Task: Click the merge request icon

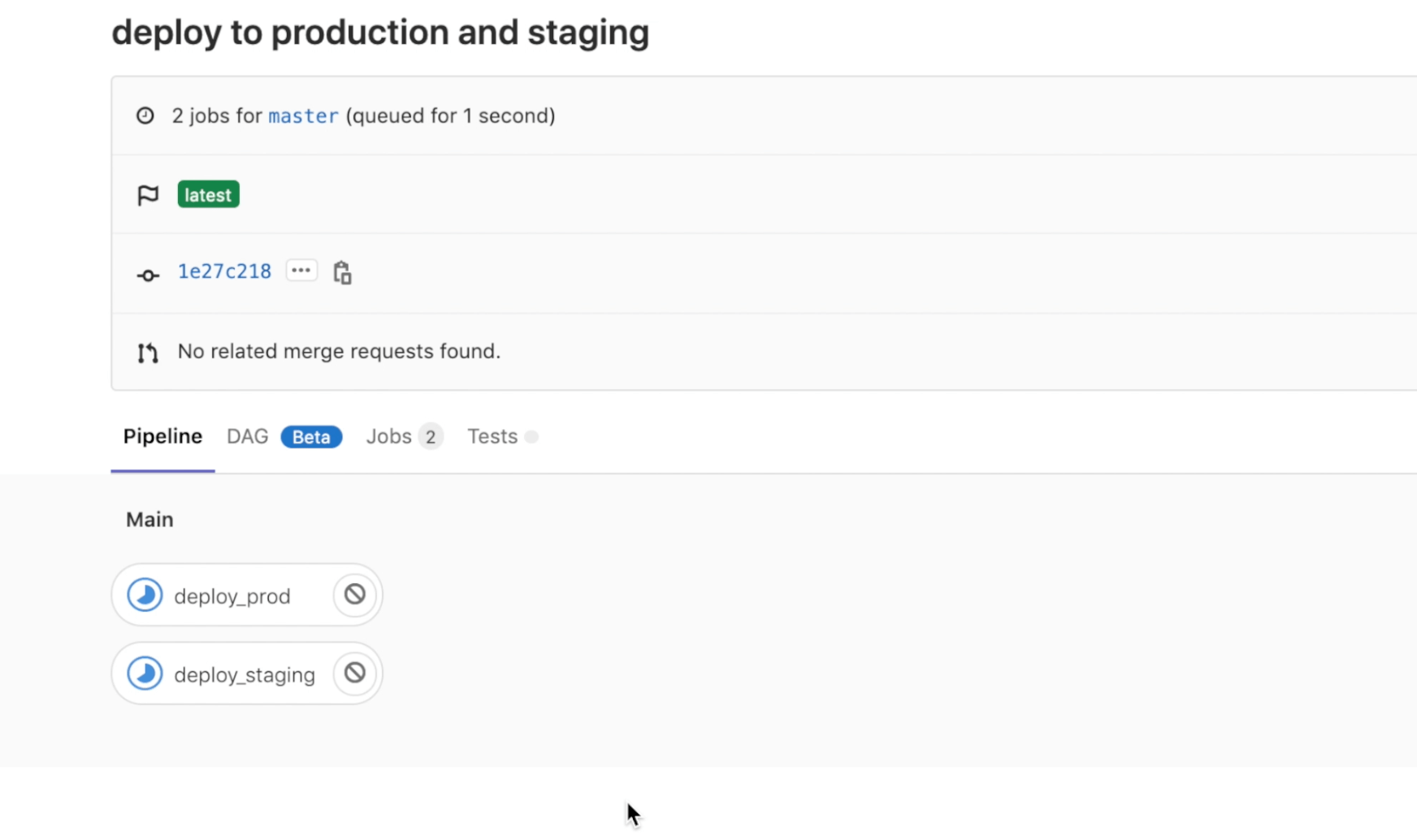Action: pyautogui.click(x=147, y=352)
